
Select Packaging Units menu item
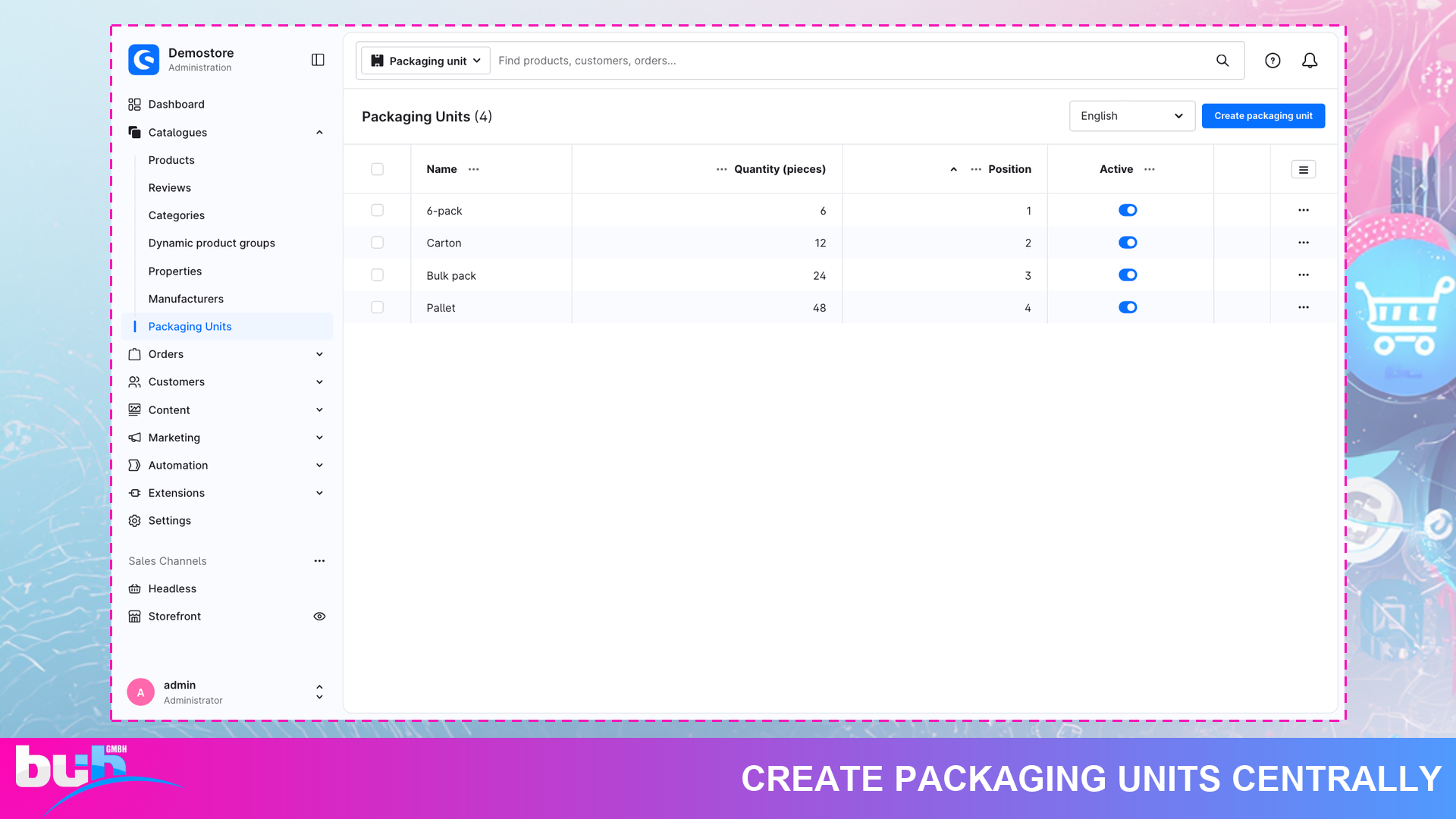coord(227,327)
